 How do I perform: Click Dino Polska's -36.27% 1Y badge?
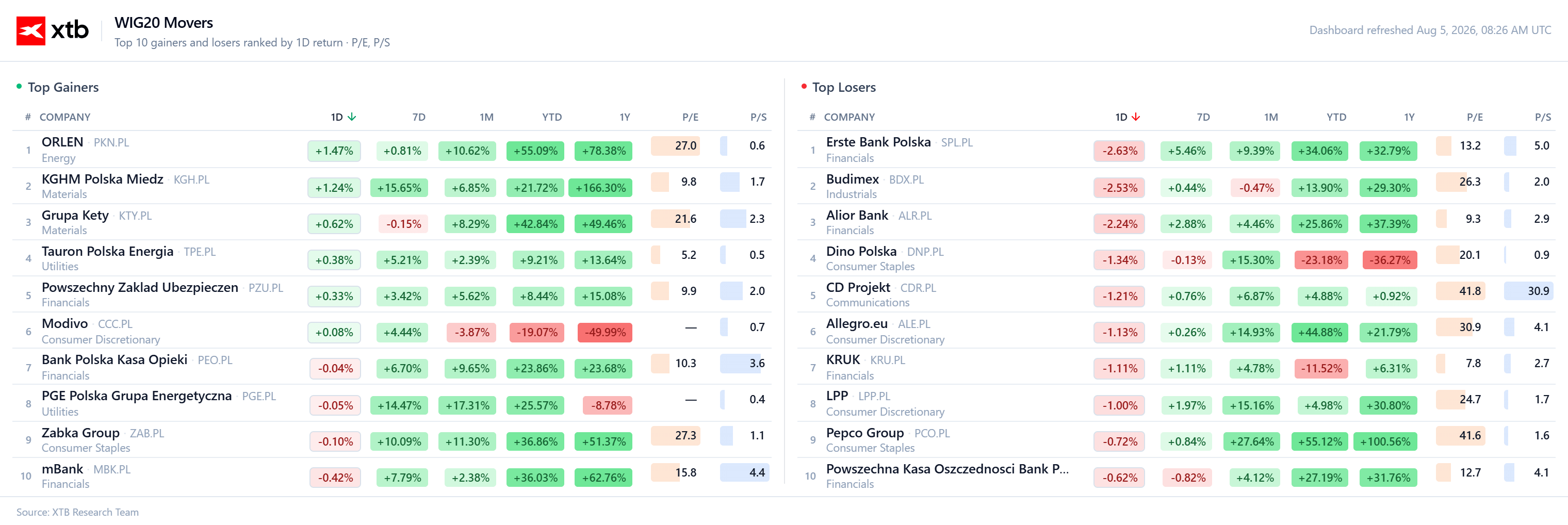pyautogui.click(x=1390, y=260)
